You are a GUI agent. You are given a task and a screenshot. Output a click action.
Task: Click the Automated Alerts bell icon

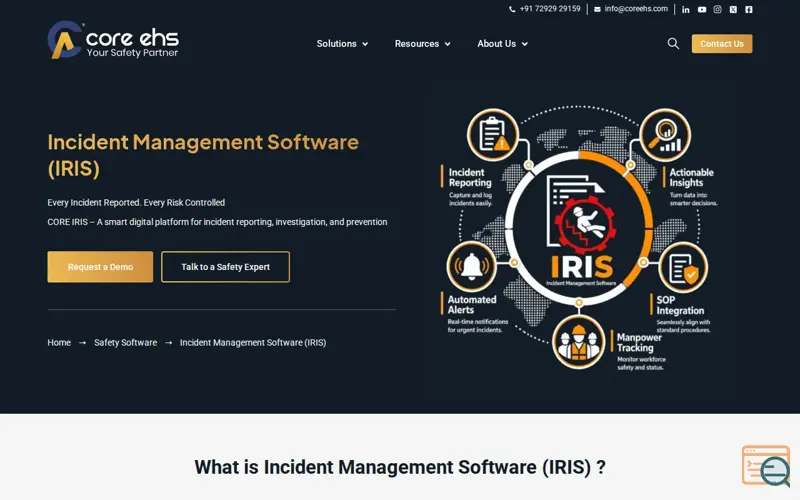tap(471, 266)
